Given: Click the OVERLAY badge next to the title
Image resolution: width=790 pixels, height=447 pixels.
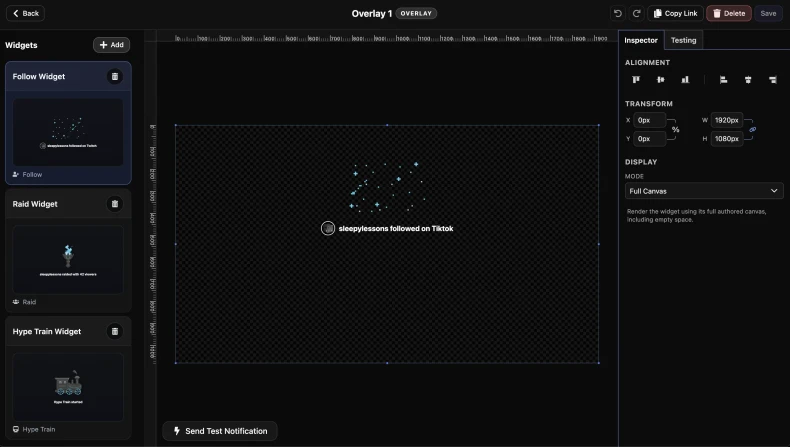Looking at the screenshot, I should point(416,14).
